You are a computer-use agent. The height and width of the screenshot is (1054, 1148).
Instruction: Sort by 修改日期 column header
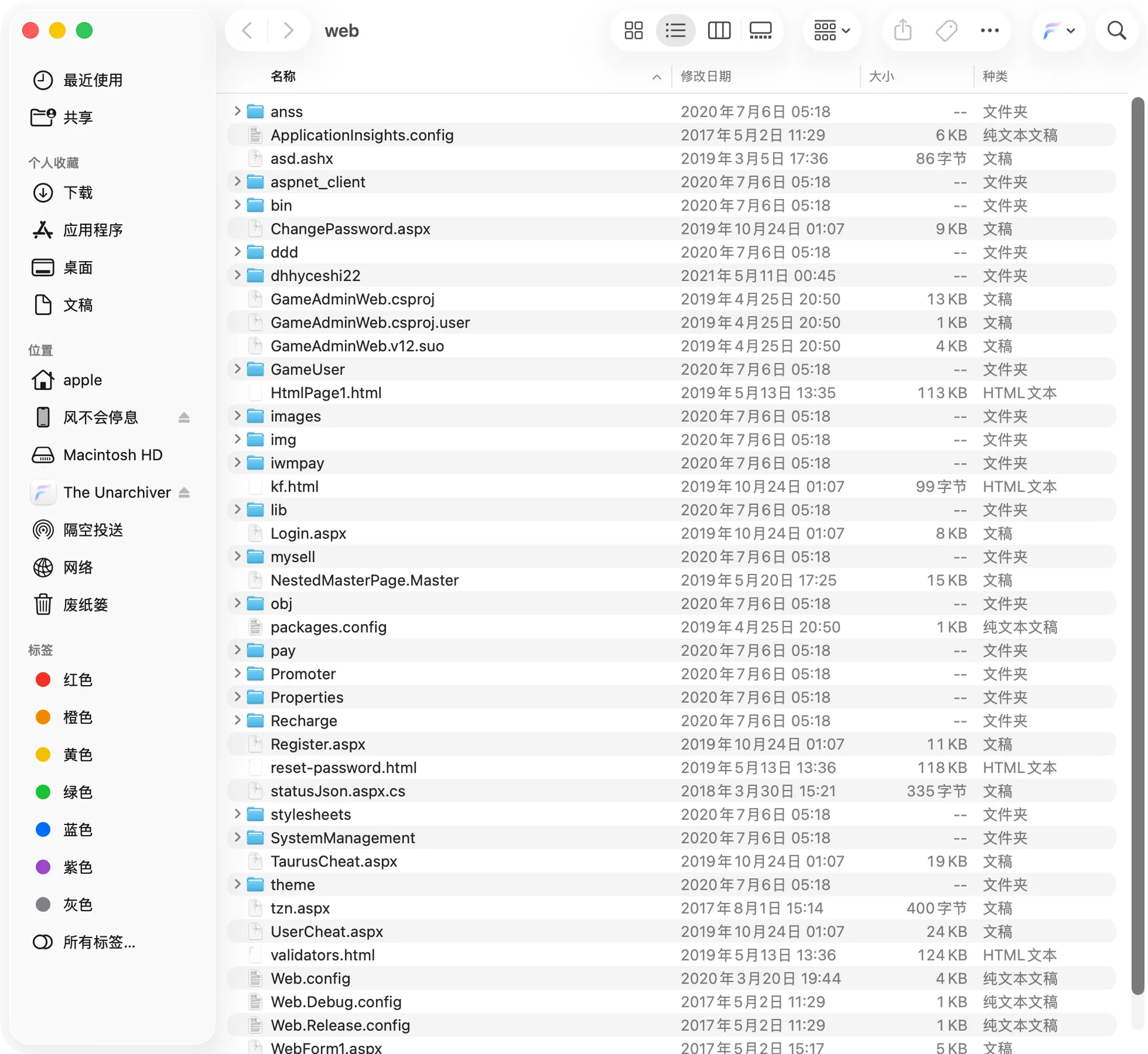pos(706,76)
